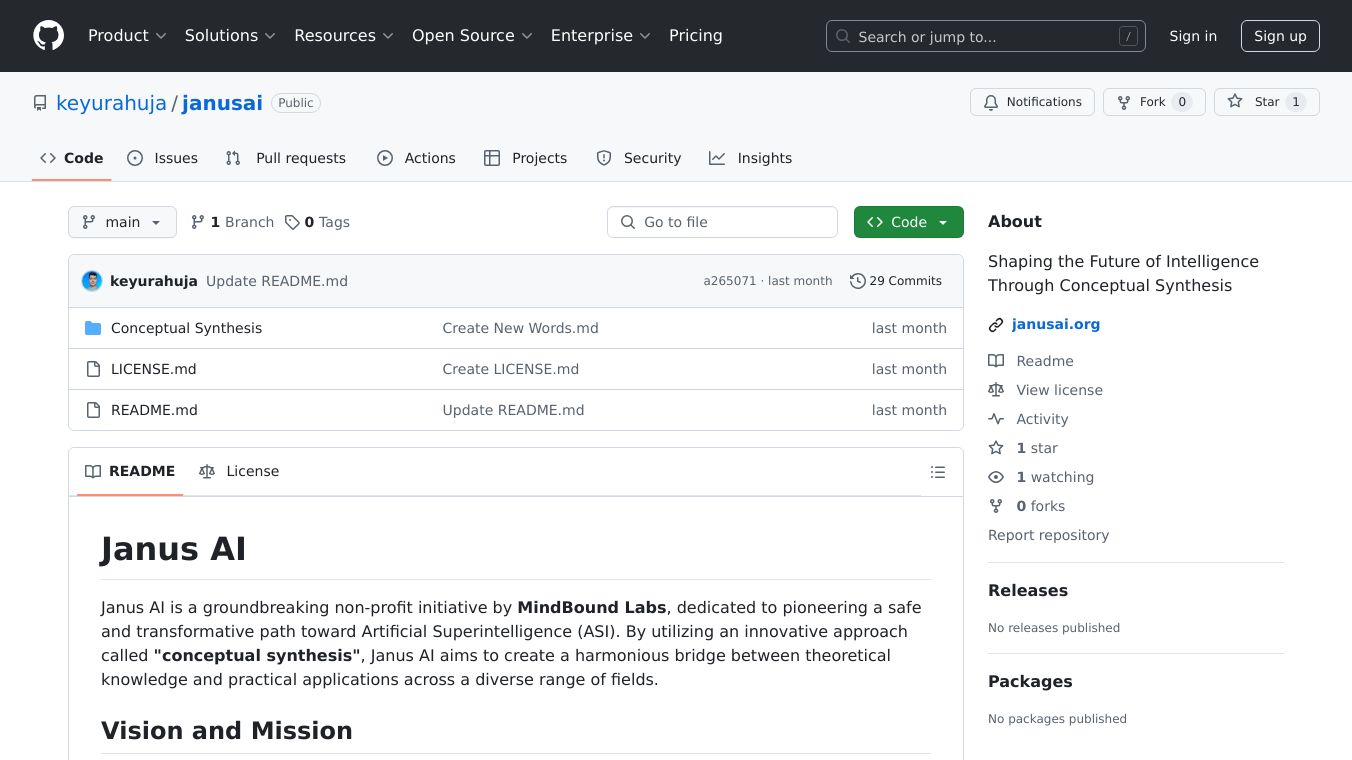This screenshot has height=760, width=1352.
Task: Click the GitHub logo icon
Action: click(x=48, y=36)
